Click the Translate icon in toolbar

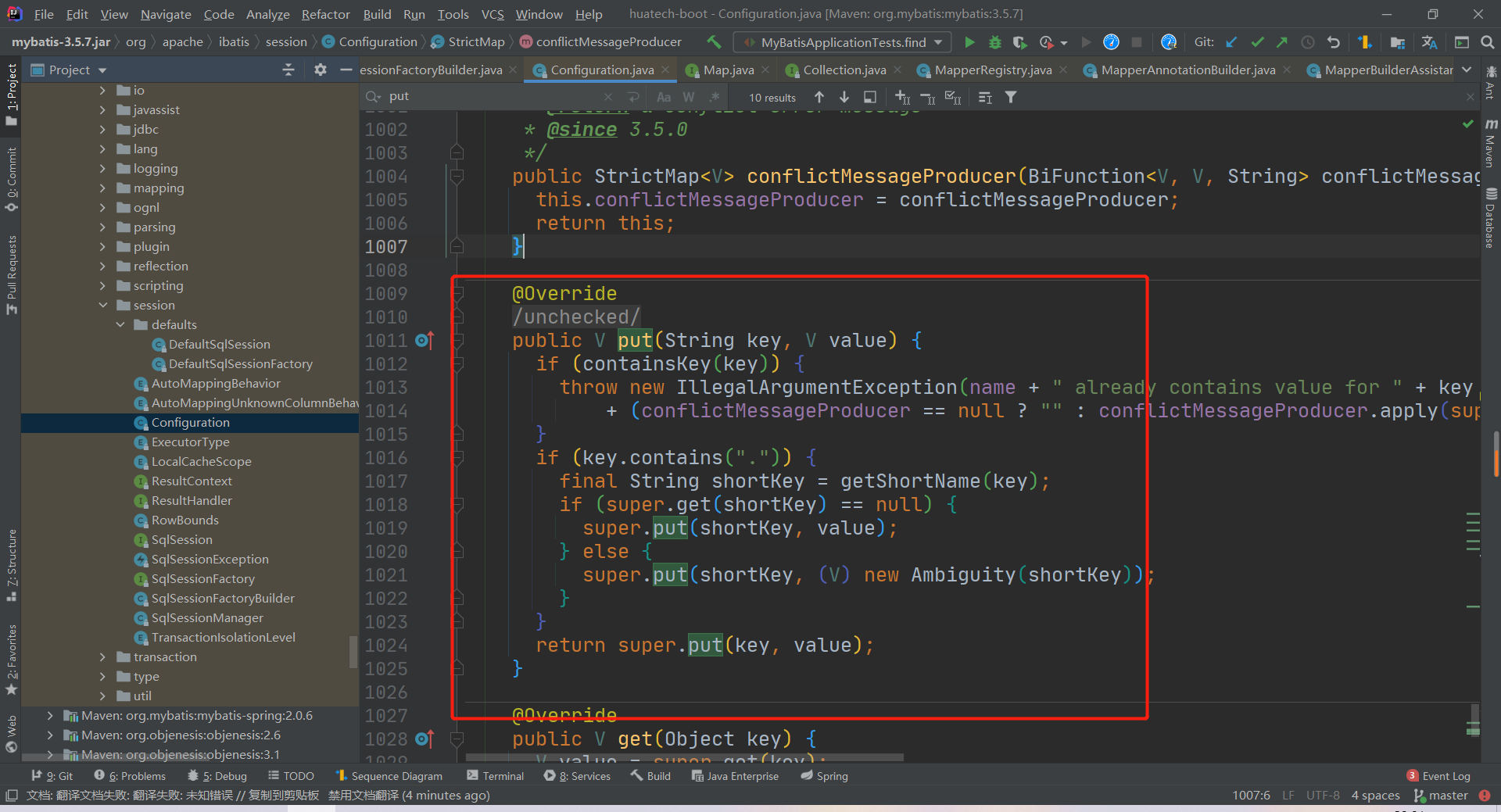(1430, 42)
